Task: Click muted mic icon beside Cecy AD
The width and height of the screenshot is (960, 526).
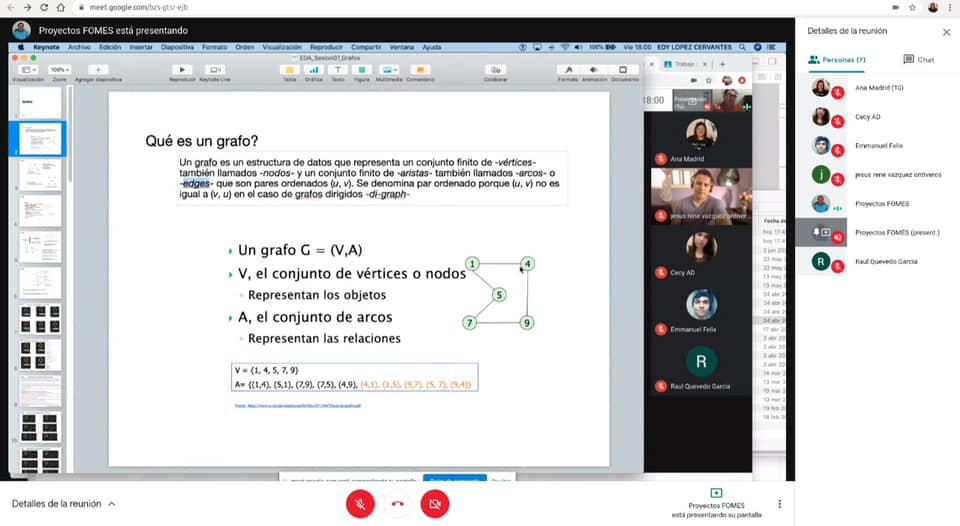Action: 838,122
